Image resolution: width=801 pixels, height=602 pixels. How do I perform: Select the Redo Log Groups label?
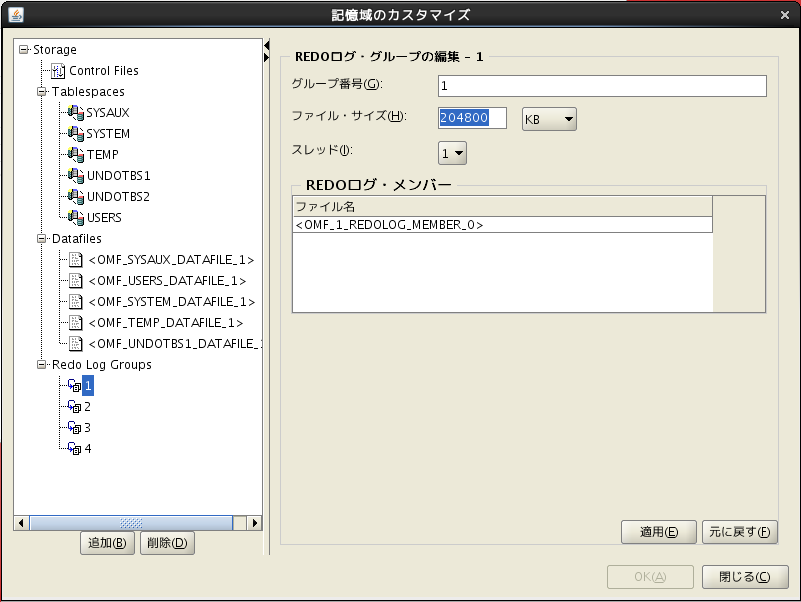102,364
